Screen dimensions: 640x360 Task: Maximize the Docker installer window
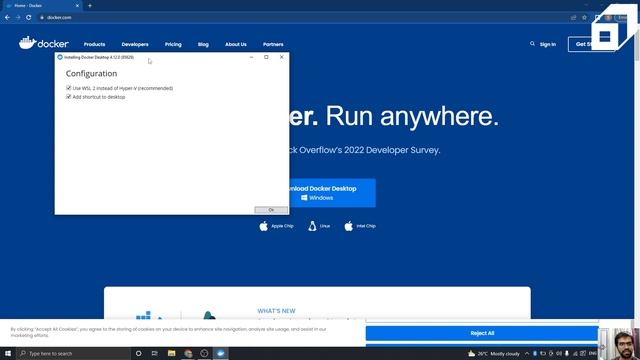(266, 57)
